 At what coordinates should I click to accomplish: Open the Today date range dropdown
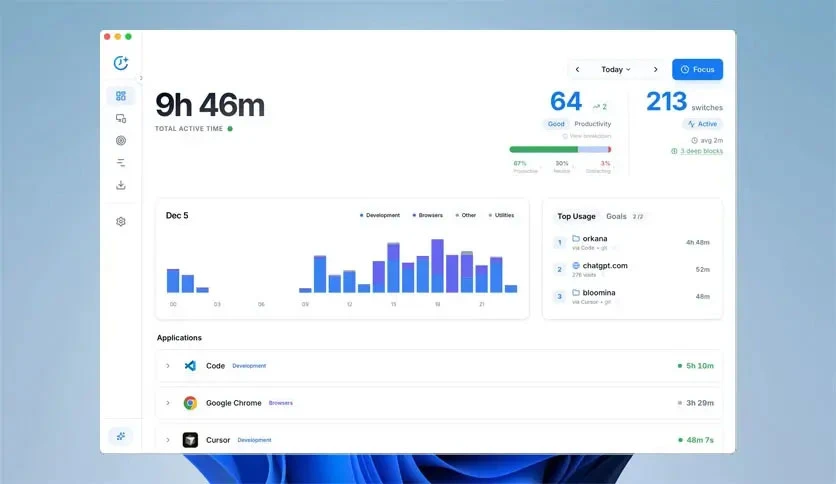tap(616, 69)
